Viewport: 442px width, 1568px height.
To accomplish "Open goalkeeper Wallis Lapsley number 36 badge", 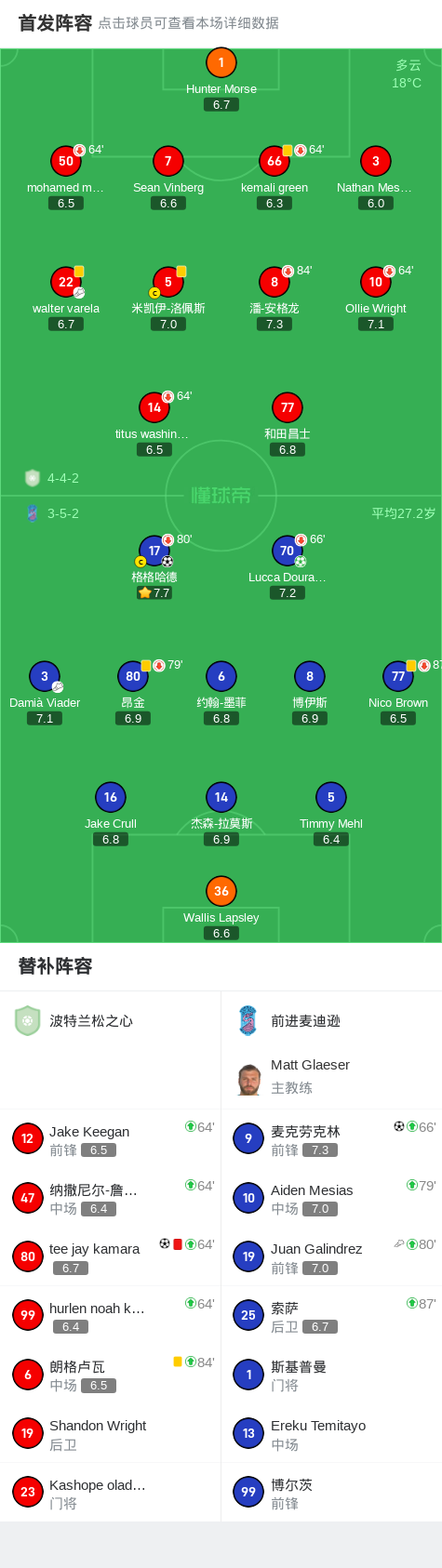I will coord(221,891).
